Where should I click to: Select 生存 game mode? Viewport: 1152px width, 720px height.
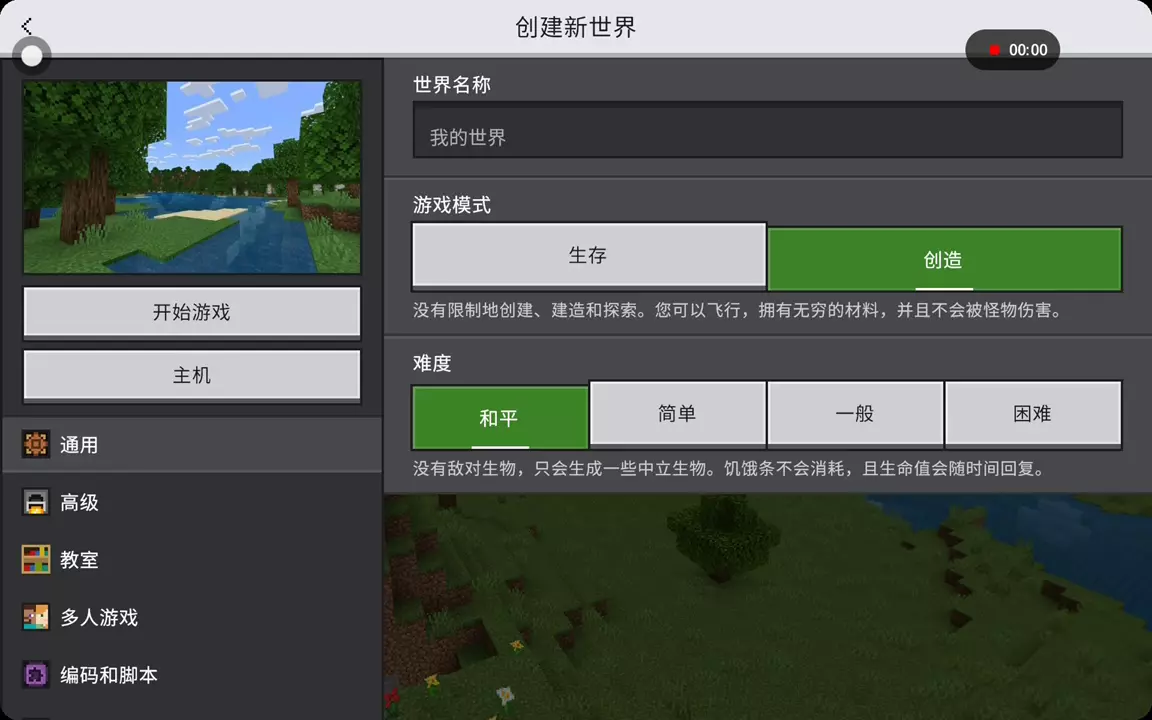coord(589,255)
